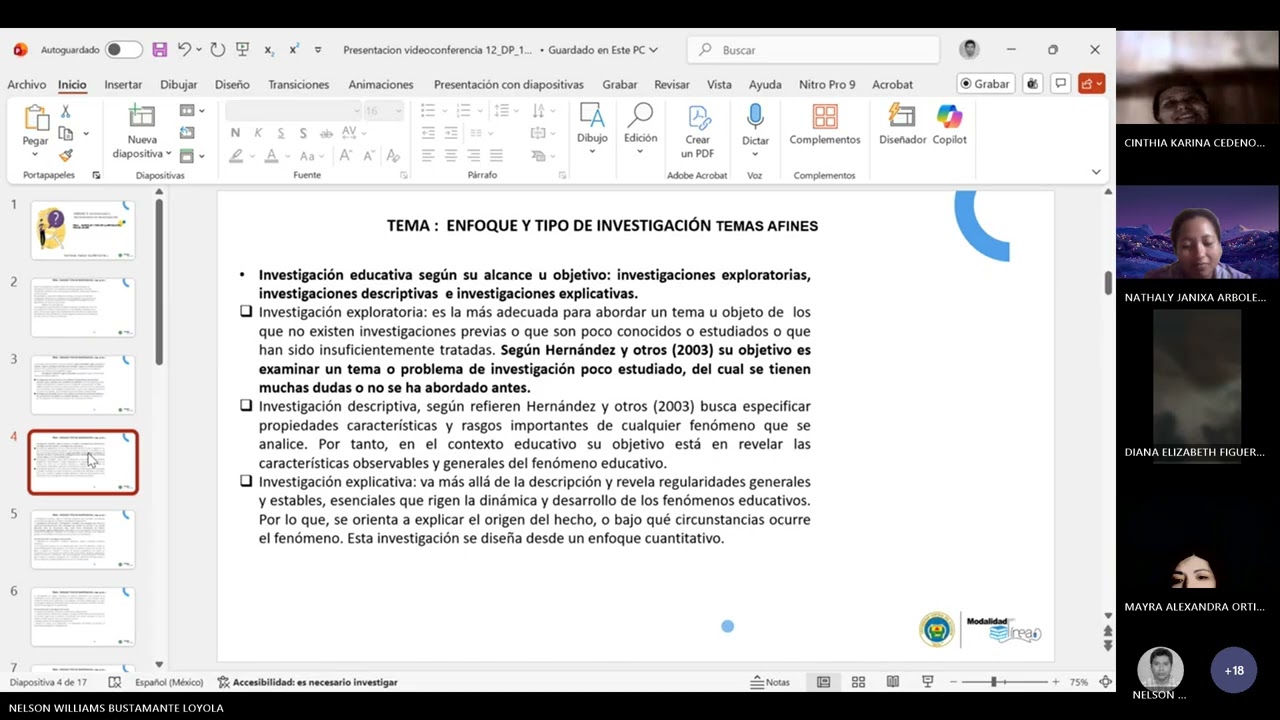The height and width of the screenshot is (720, 1280).
Task: Switch to slide sorter view
Action: click(x=858, y=682)
